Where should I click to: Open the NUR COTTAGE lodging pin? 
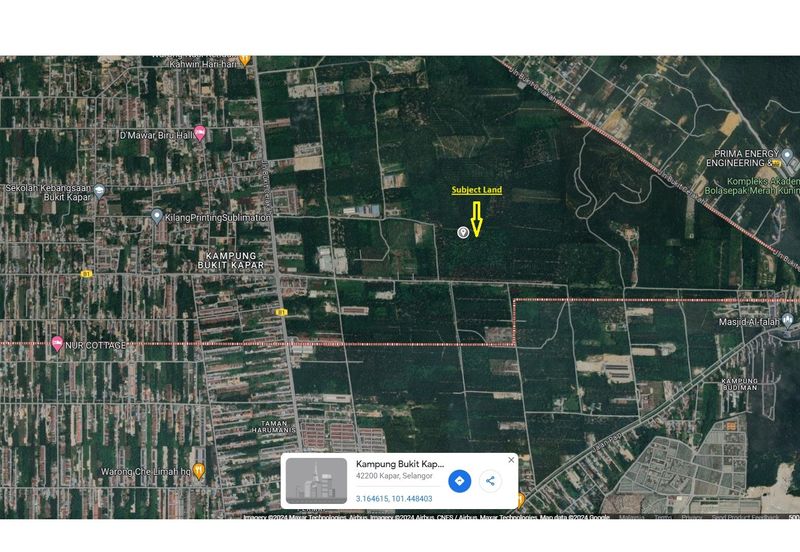tap(57, 344)
